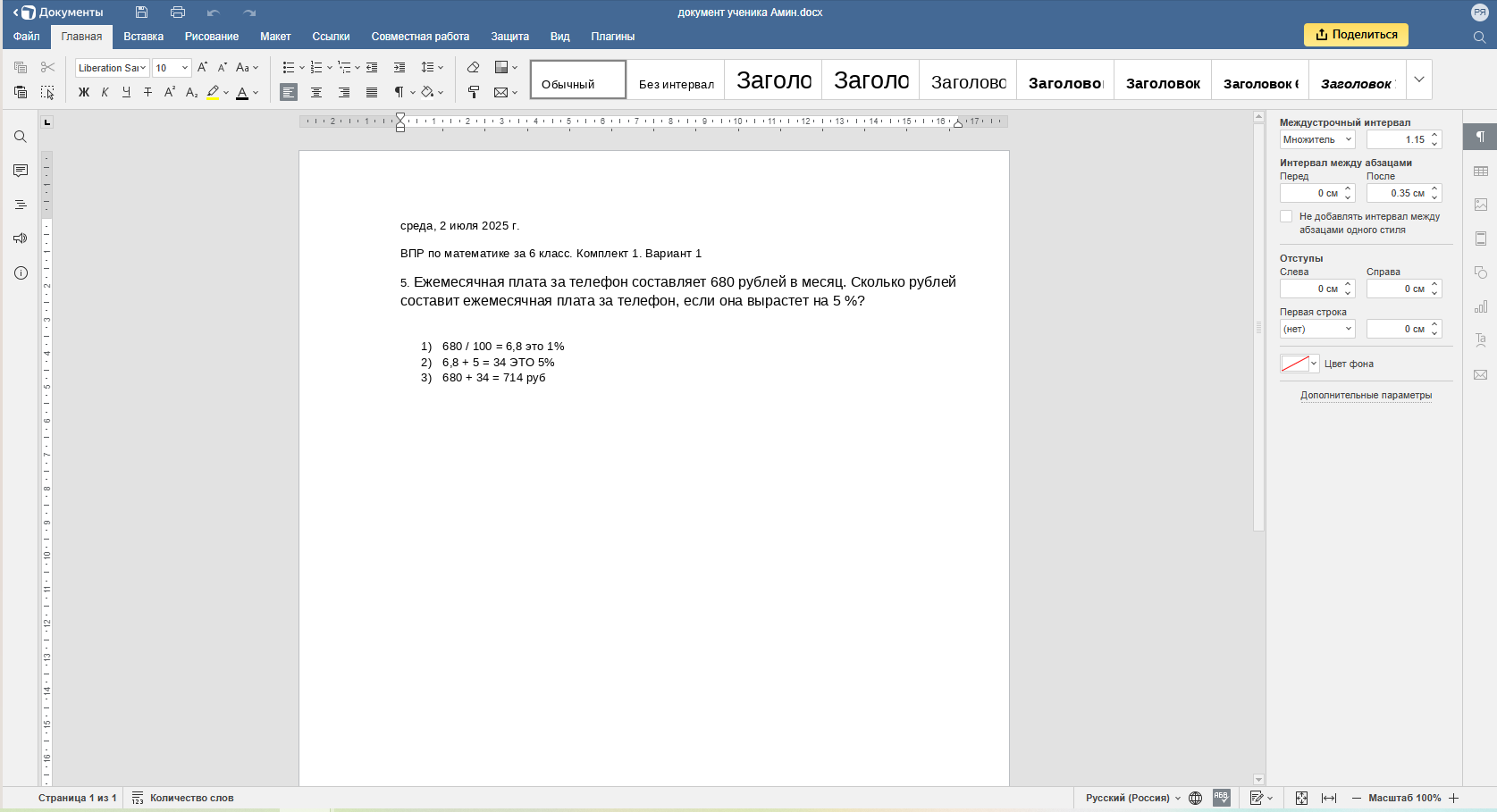Redo the last undone action

point(249,13)
